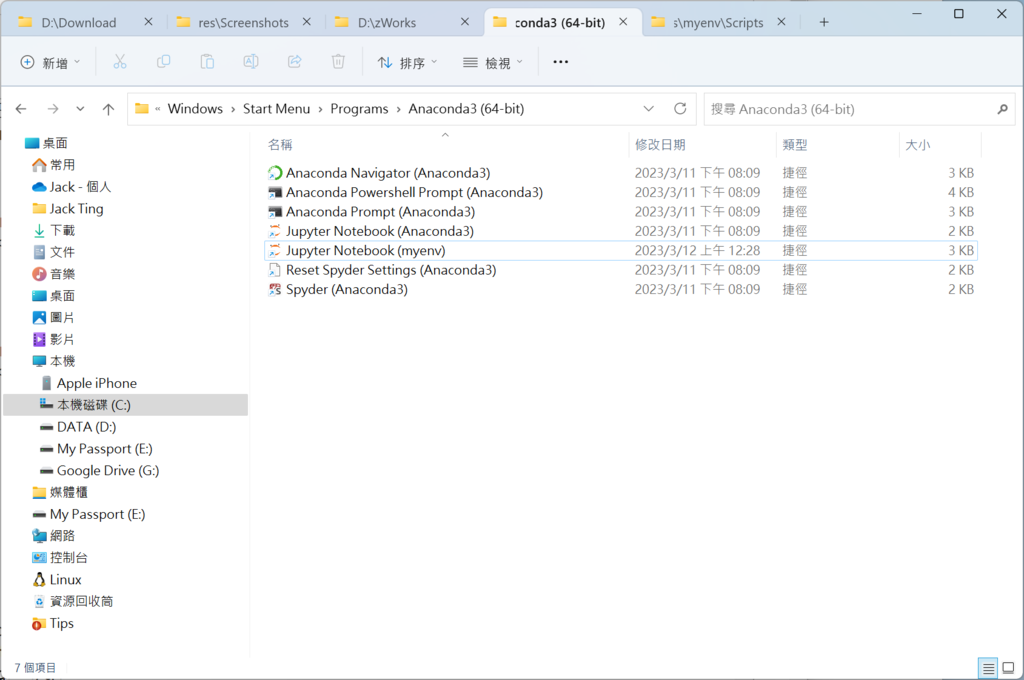The height and width of the screenshot is (680, 1024).
Task: Open the three-dot See more menu
Action: coord(560,62)
